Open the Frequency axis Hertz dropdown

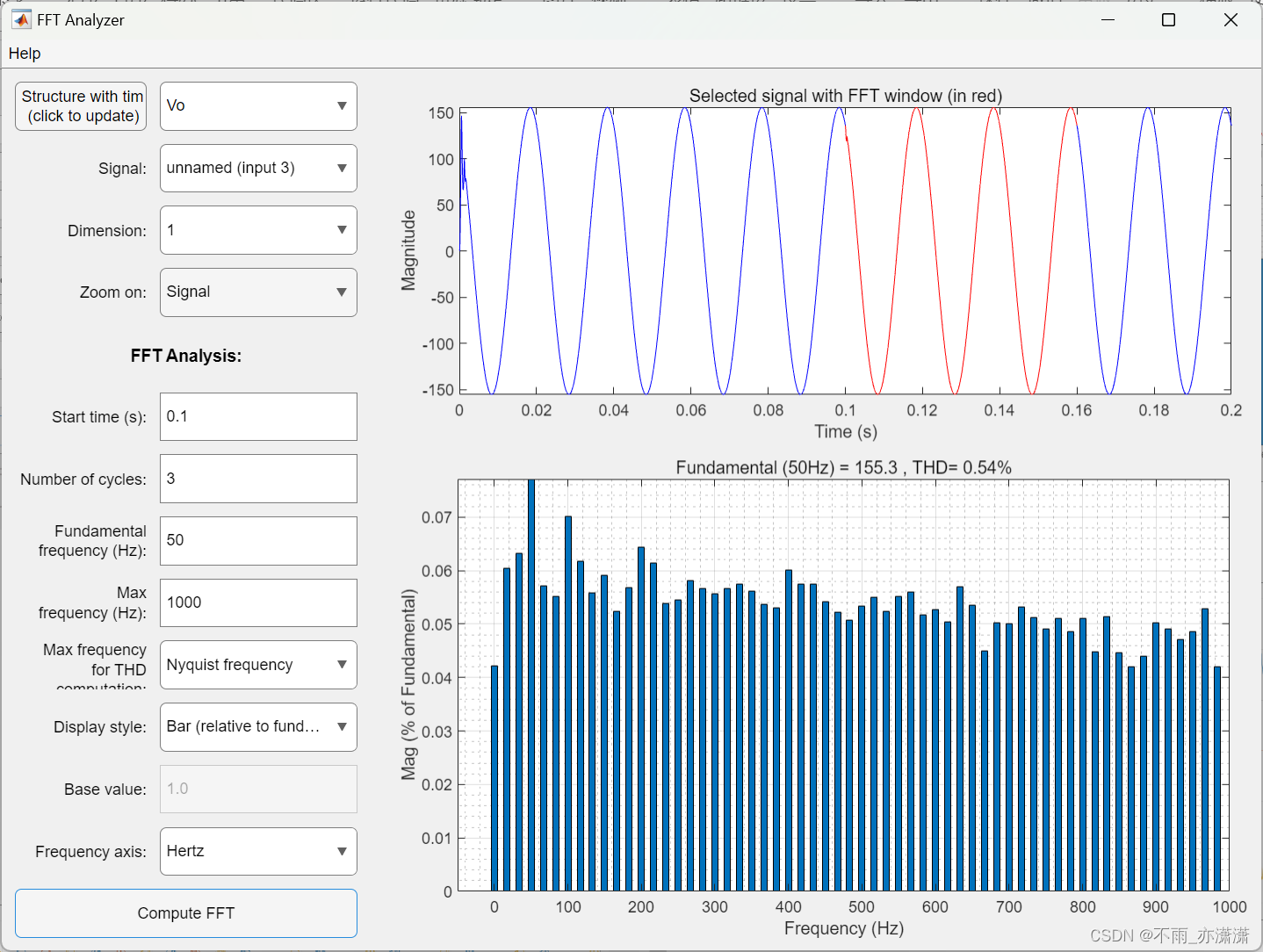pos(258,851)
